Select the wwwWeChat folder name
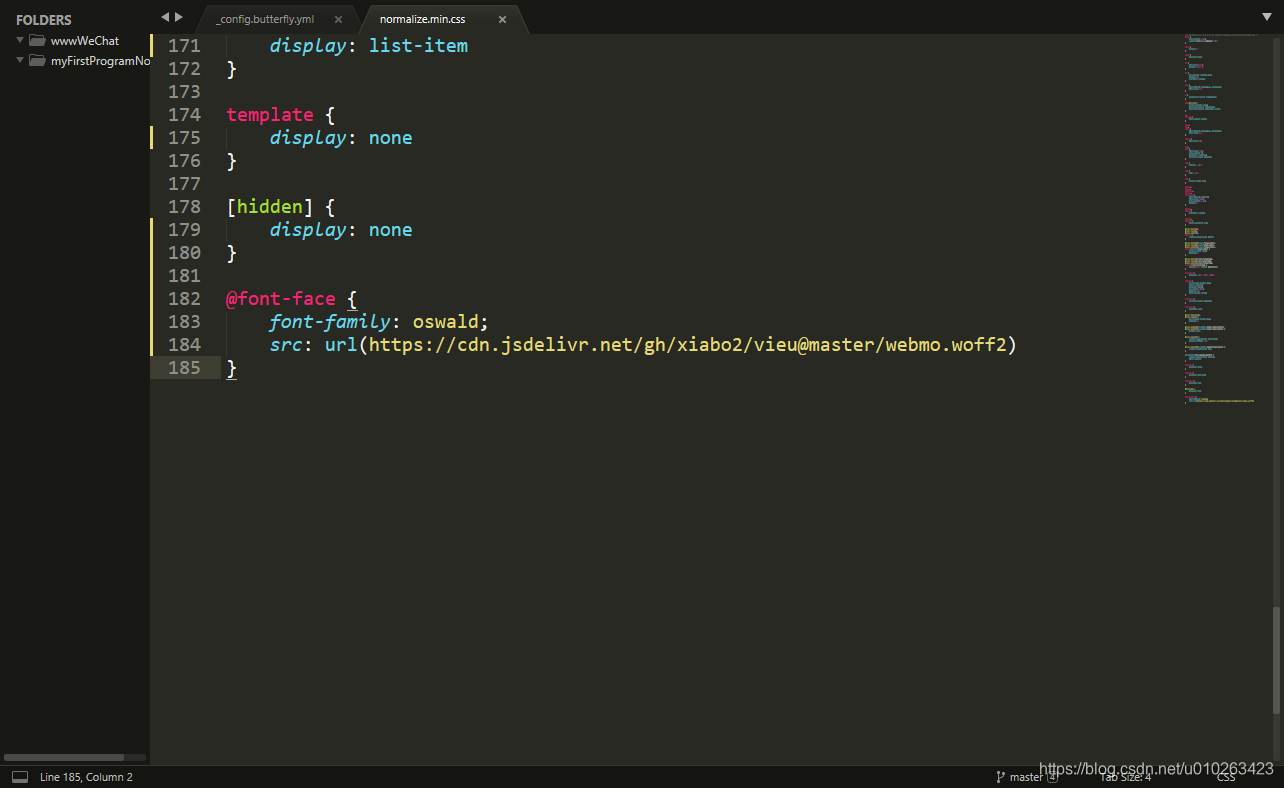This screenshot has height=788, width=1284. tap(85, 41)
